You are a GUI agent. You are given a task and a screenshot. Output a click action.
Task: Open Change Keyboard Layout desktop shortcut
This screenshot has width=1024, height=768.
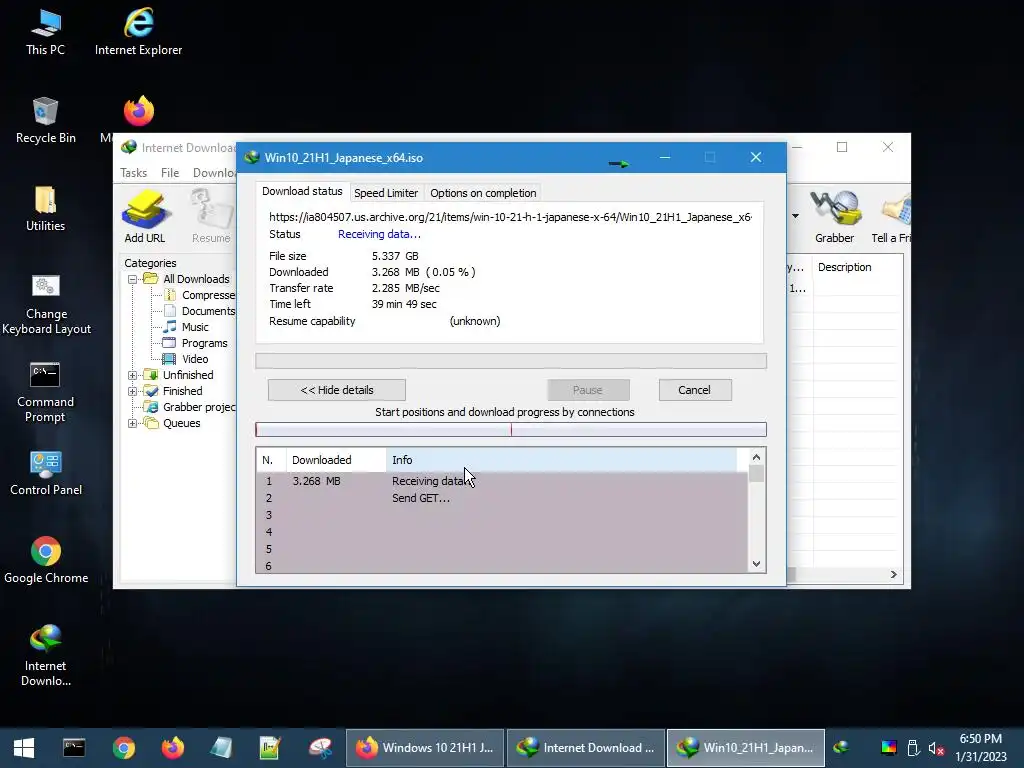coord(46,304)
